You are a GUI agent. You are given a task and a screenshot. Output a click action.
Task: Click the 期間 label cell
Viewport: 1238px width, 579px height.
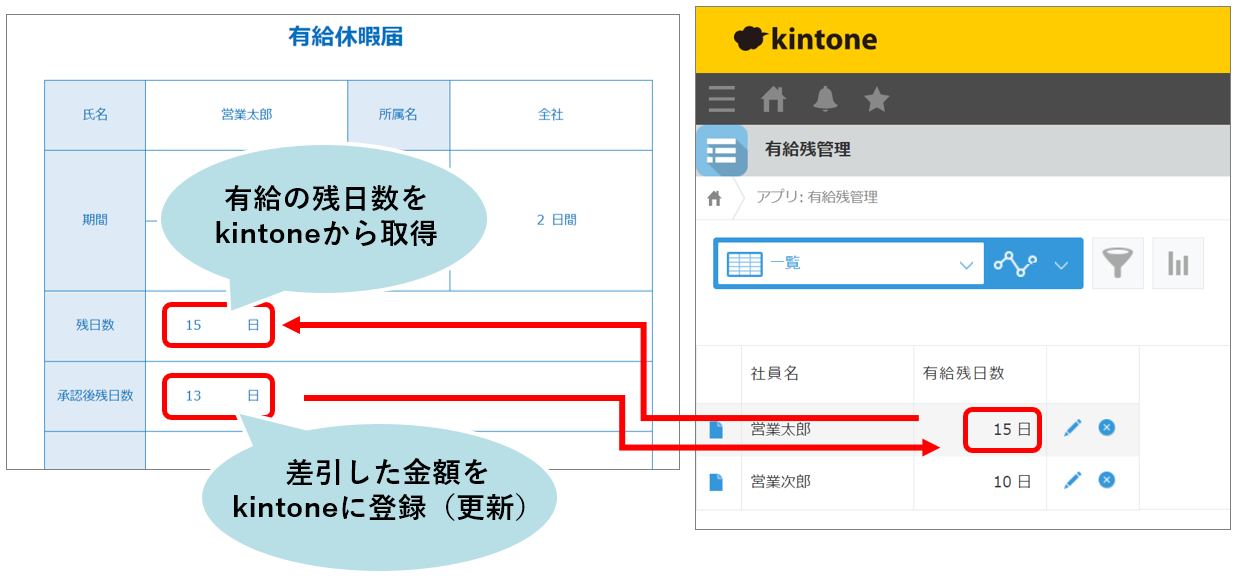[x=95, y=220]
